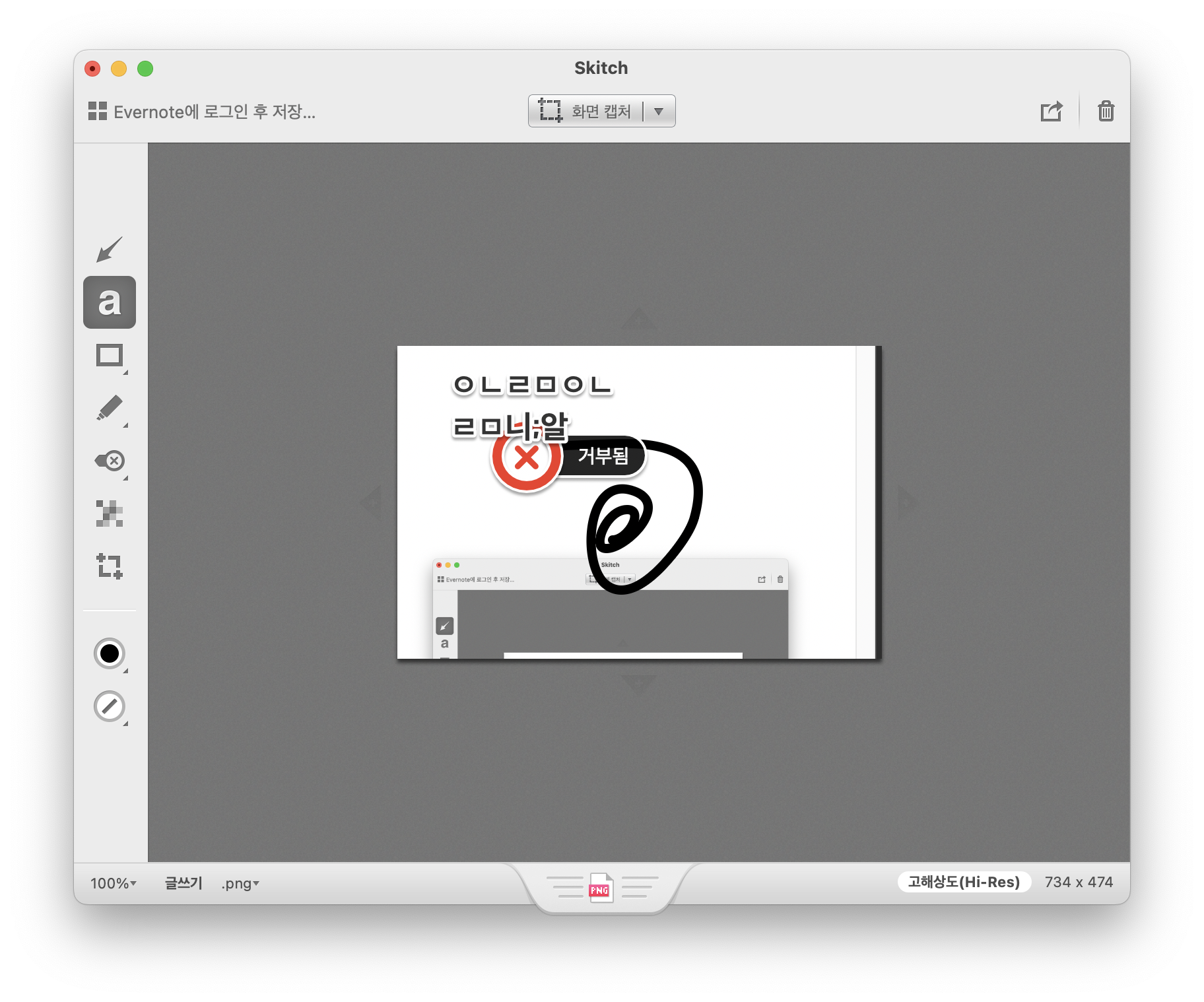Viewport: 1204px width, 1002px height.
Task: Open the black color picker
Action: 110,653
